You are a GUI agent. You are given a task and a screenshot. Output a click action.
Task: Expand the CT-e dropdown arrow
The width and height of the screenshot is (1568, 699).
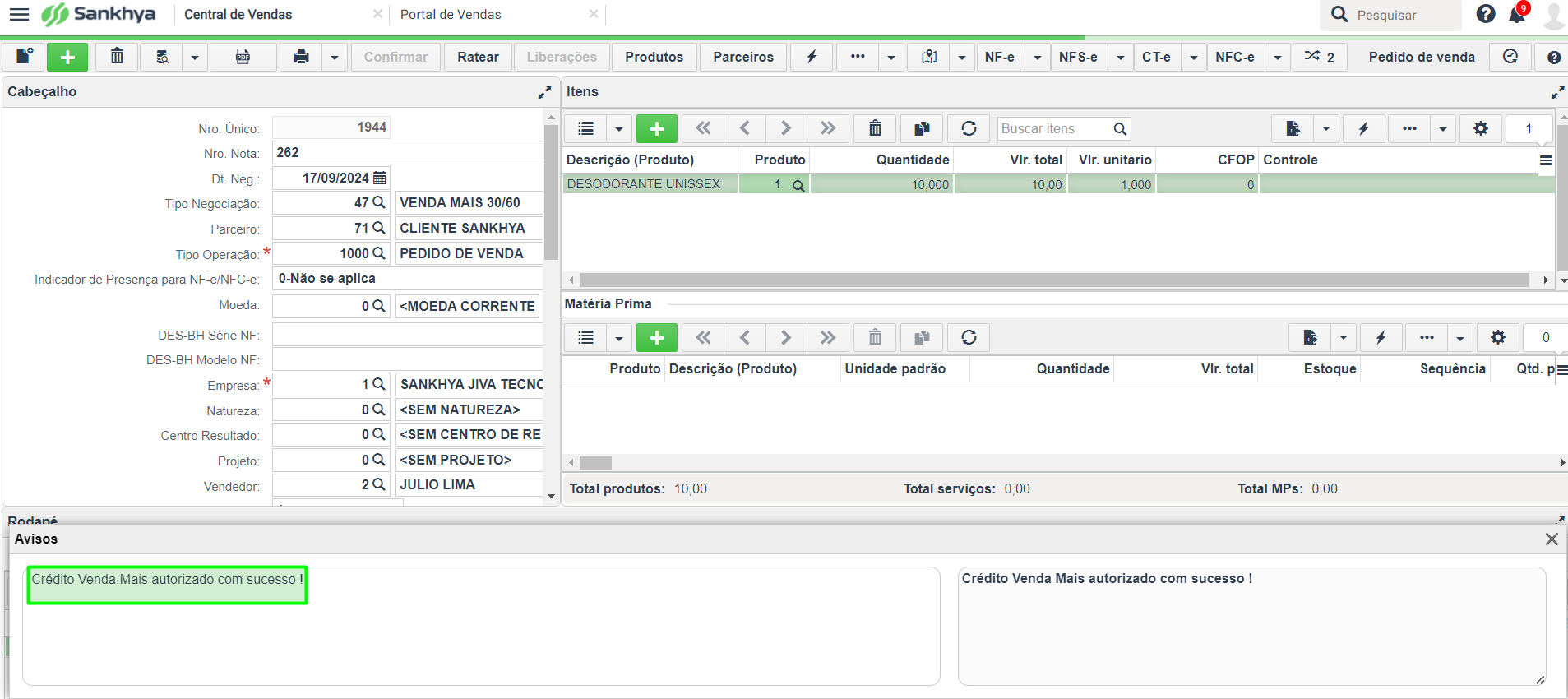(1193, 57)
